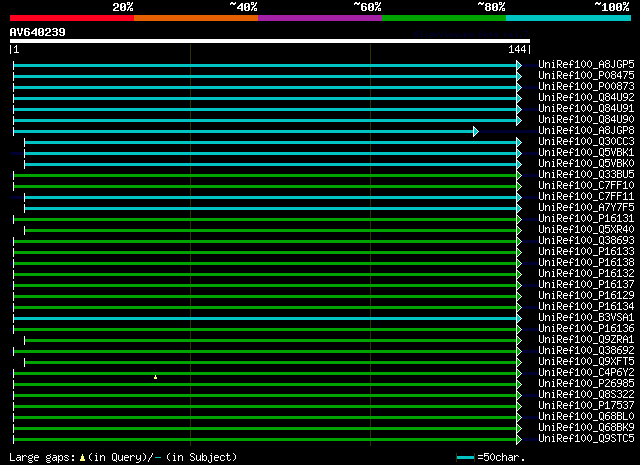
Task: Click the green ~80% identity legend segment
Action: 444,18
